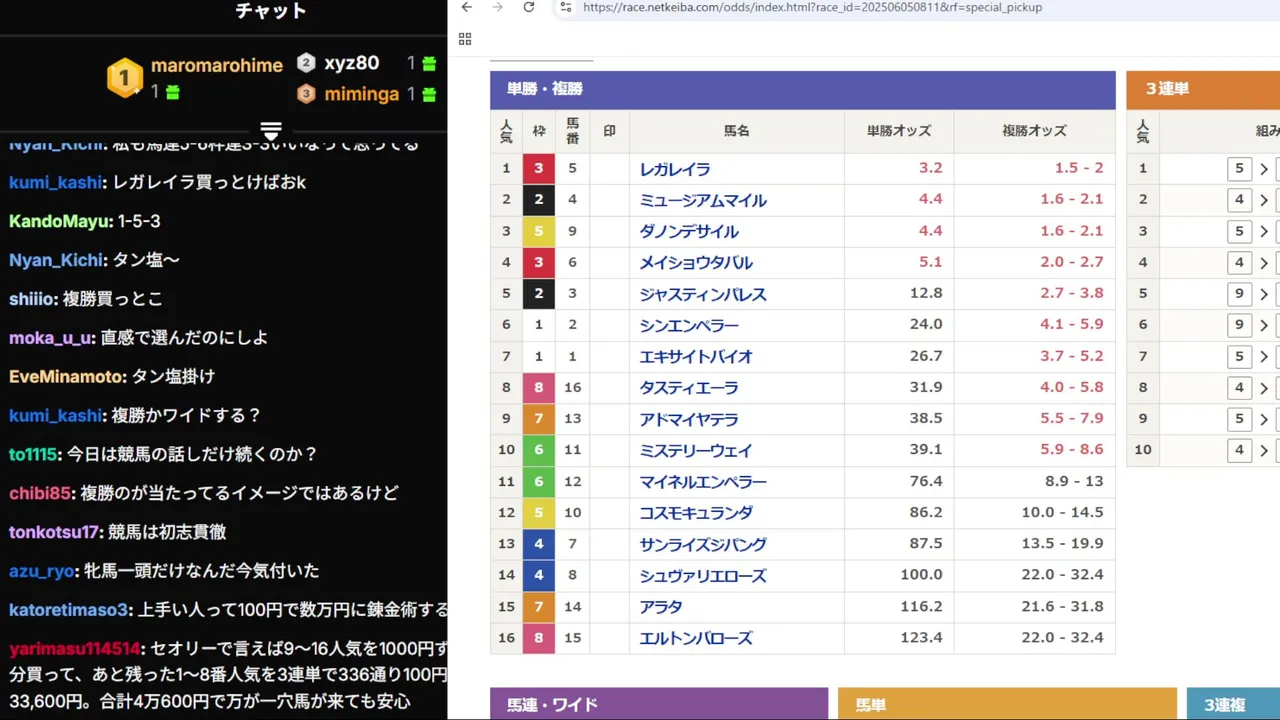Open horse シュヴァリエローズ link
The height and width of the screenshot is (720, 1280).
point(703,576)
